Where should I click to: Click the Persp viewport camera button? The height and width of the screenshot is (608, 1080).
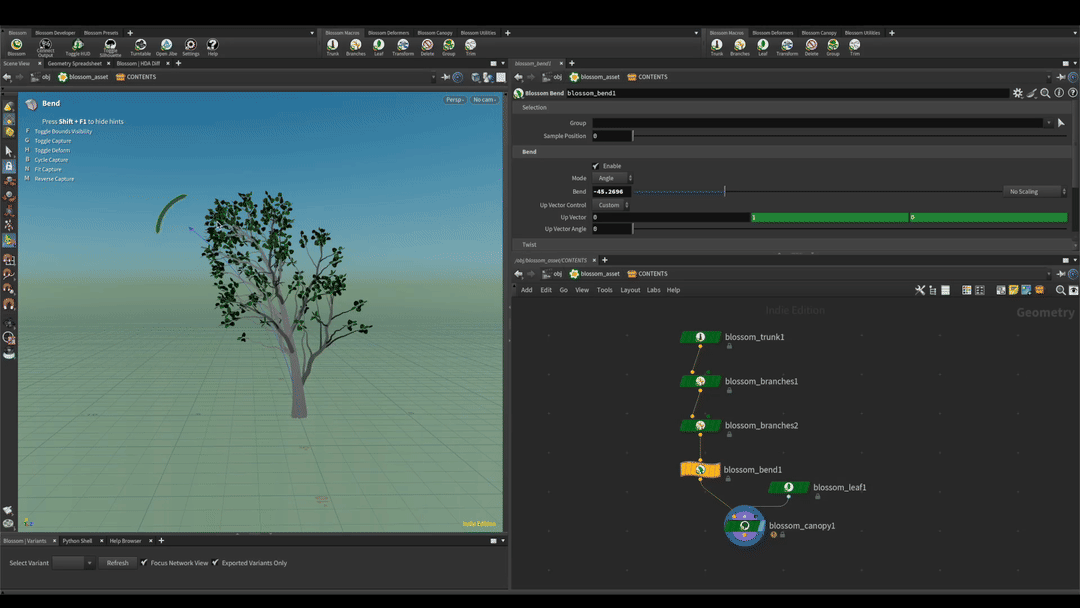455,100
